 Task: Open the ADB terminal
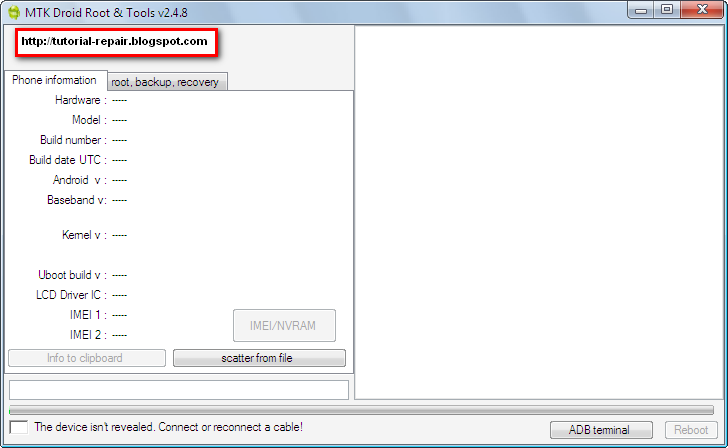(x=601, y=430)
